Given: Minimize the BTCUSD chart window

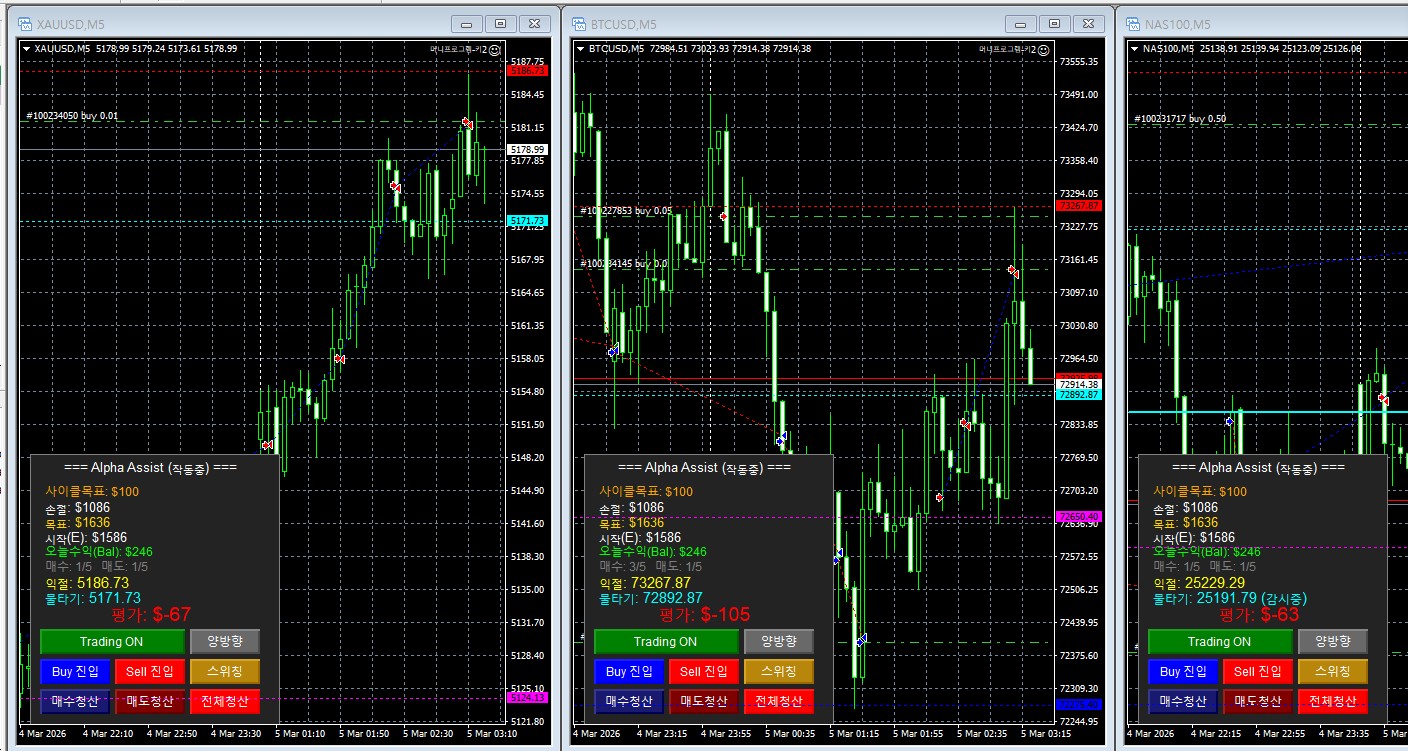Looking at the screenshot, I should pyautogui.click(x=1019, y=24).
